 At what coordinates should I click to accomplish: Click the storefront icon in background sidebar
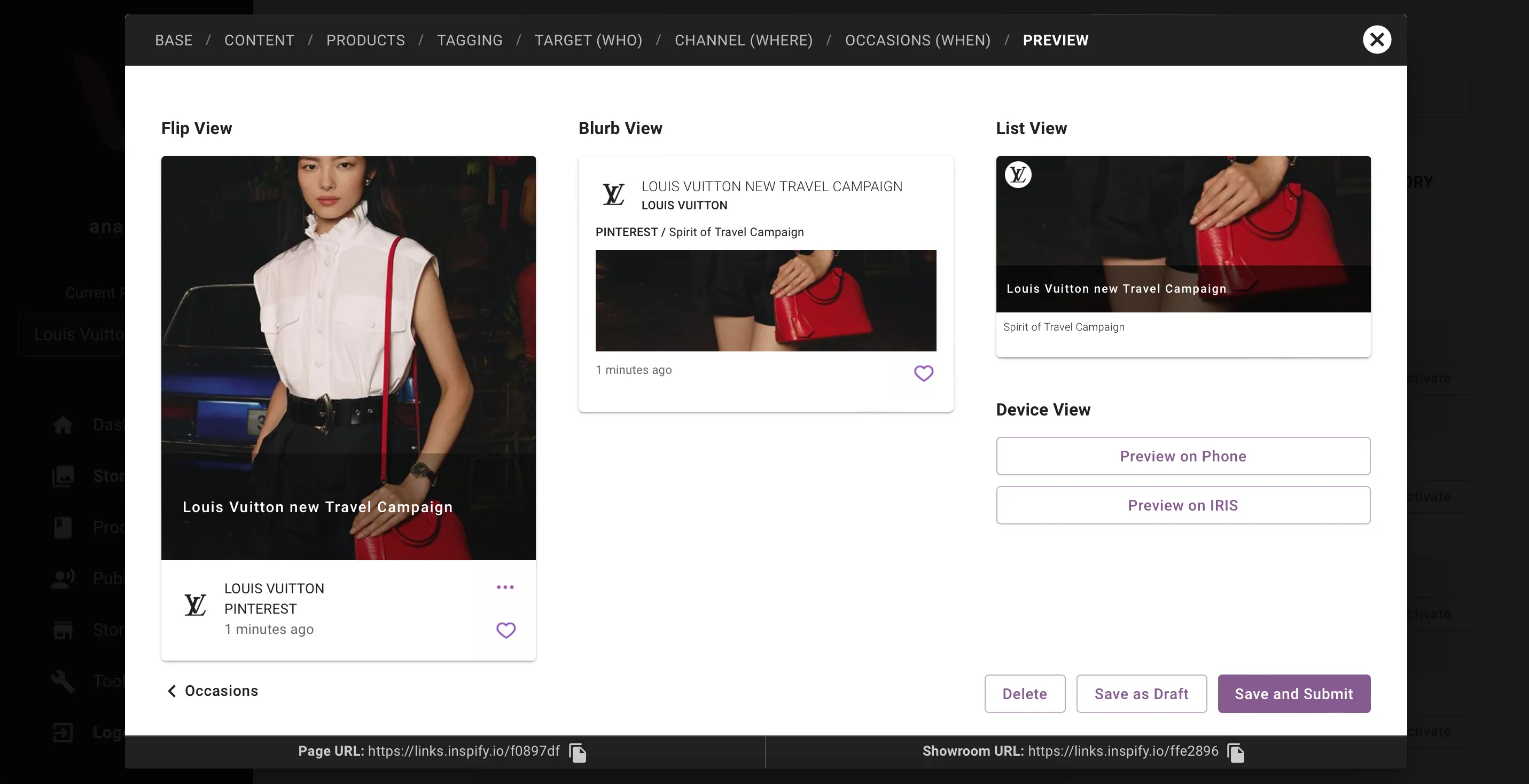click(63, 630)
